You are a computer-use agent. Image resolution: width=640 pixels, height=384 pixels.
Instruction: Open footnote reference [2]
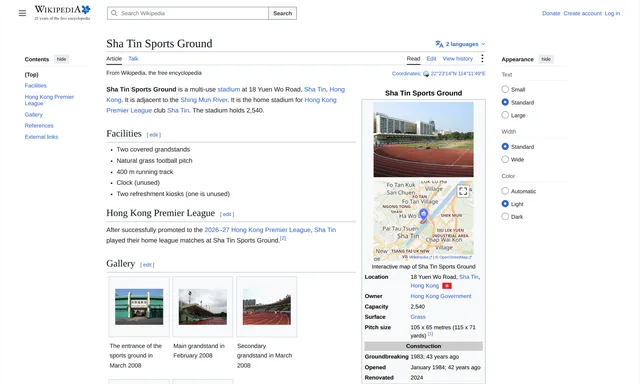(283, 238)
